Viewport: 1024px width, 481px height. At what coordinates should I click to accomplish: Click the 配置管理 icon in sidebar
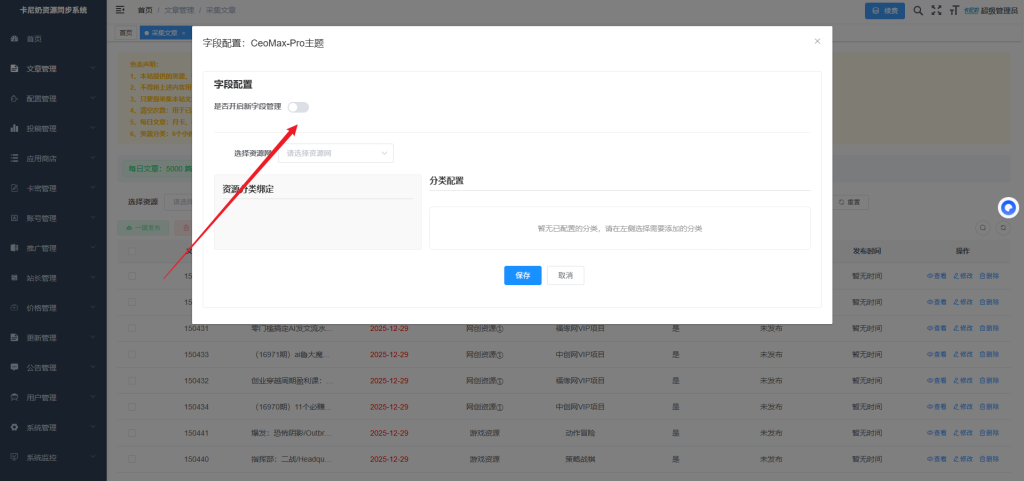tap(14, 99)
